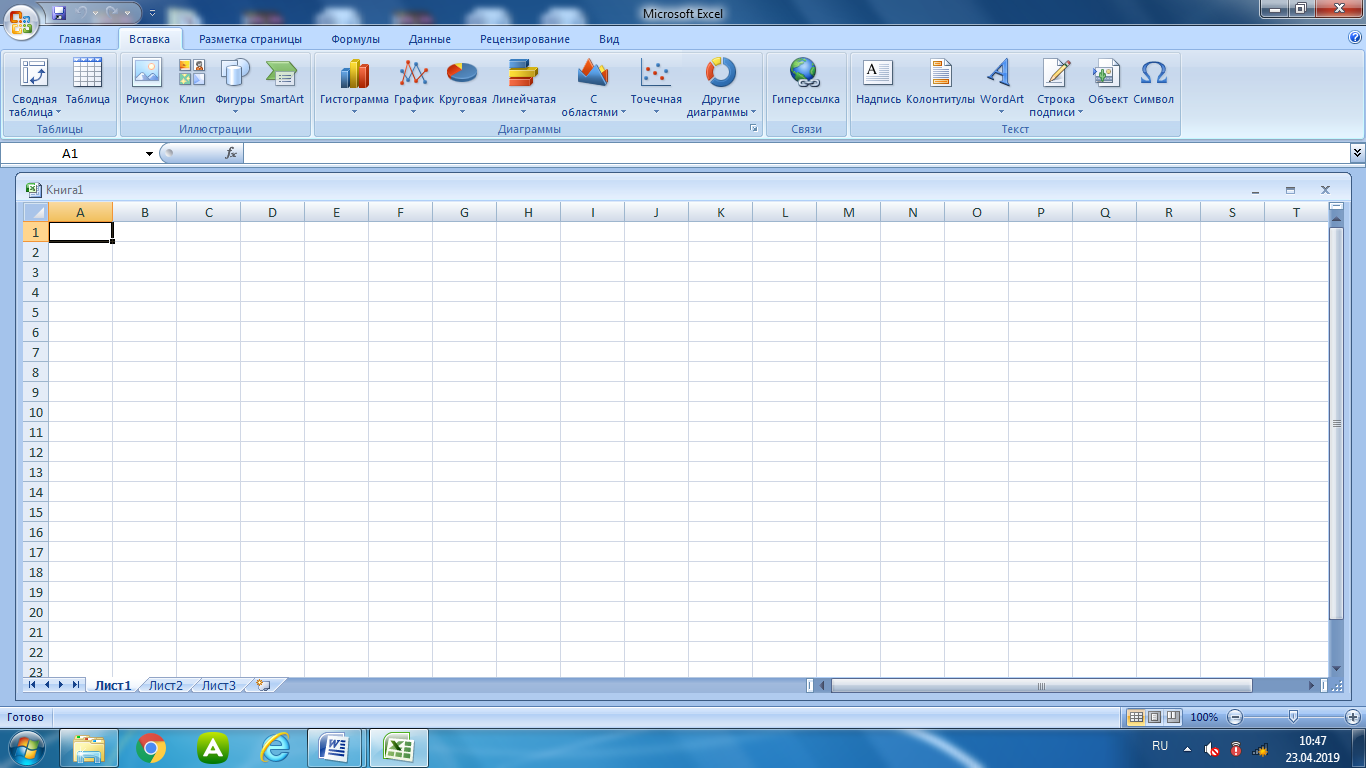Switch to Page Layout view in status bar
The height and width of the screenshot is (768, 1366).
[1154, 717]
